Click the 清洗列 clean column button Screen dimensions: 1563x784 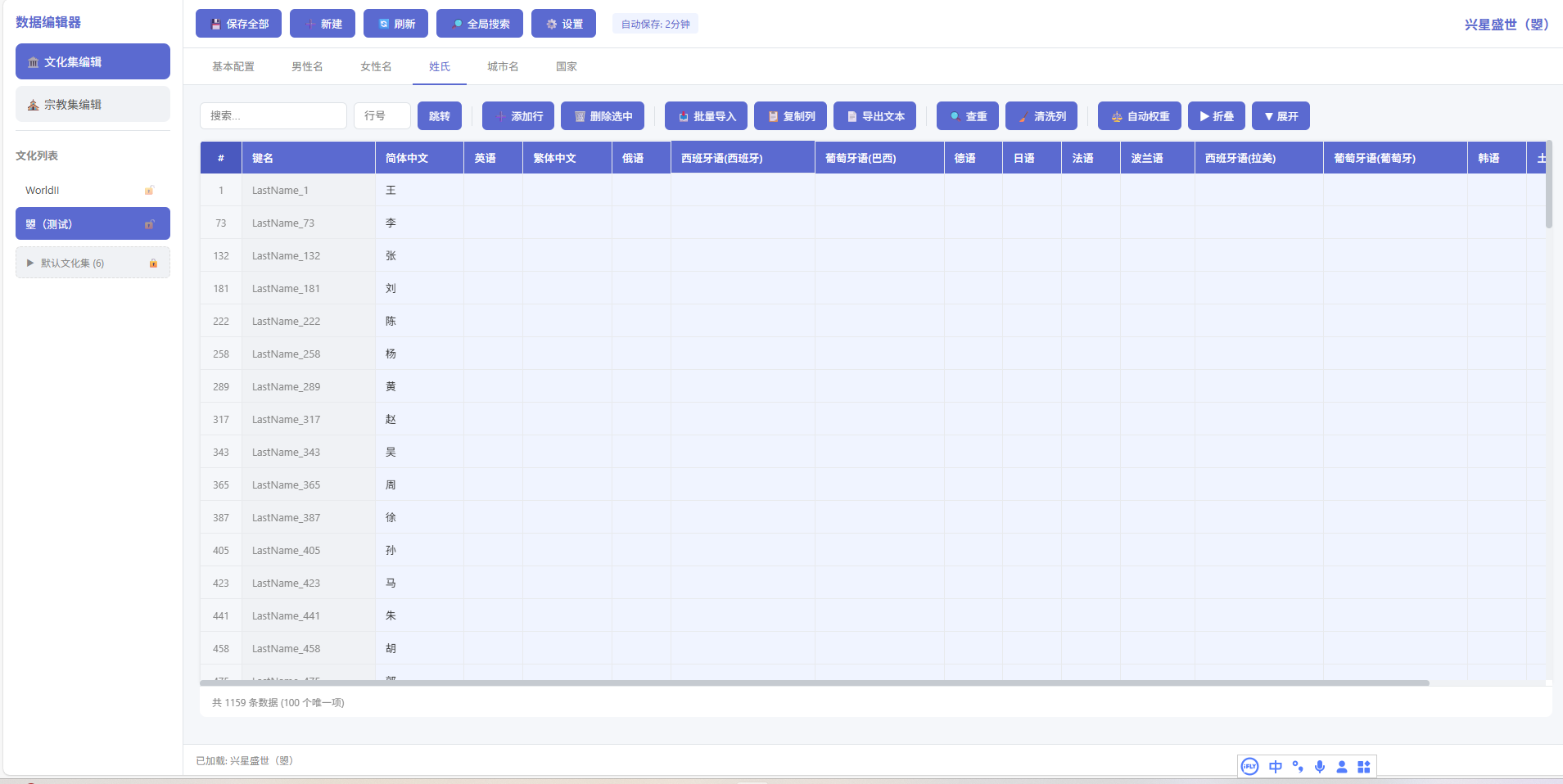(1041, 115)
